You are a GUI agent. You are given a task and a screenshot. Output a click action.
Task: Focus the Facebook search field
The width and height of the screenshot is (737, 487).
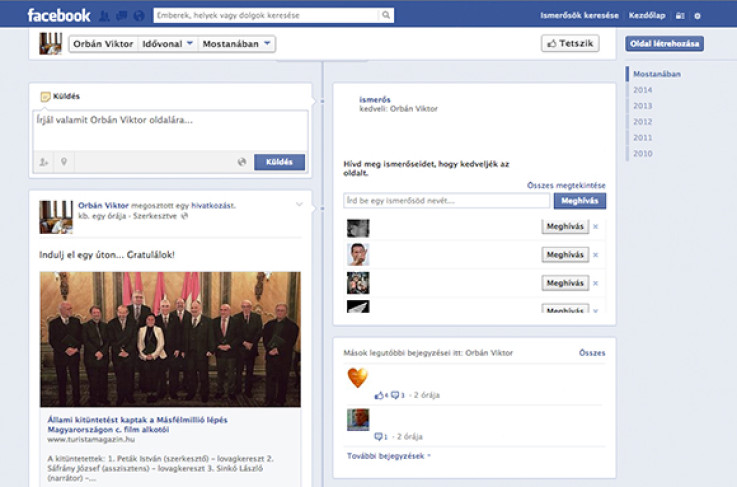(x=267, y=15)
